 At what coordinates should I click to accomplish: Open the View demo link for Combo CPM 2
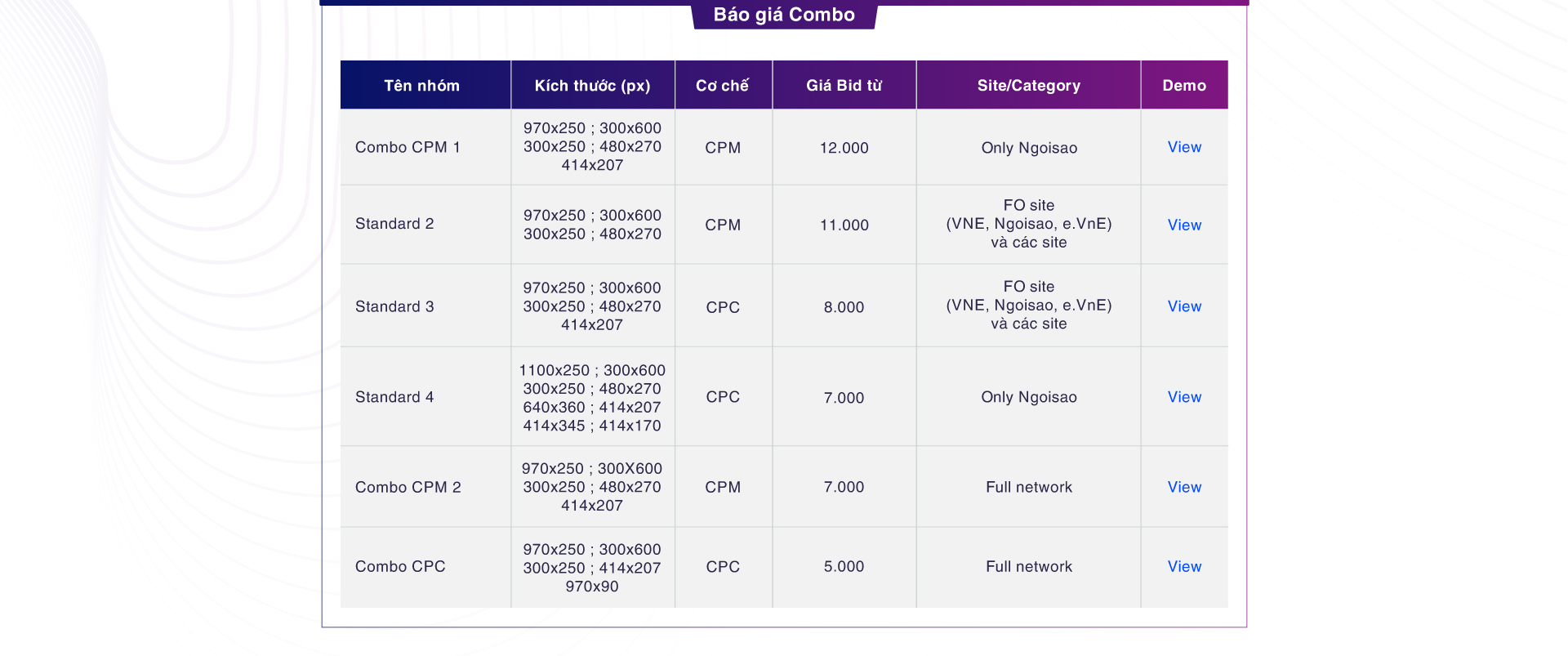tap(1184, 487)
